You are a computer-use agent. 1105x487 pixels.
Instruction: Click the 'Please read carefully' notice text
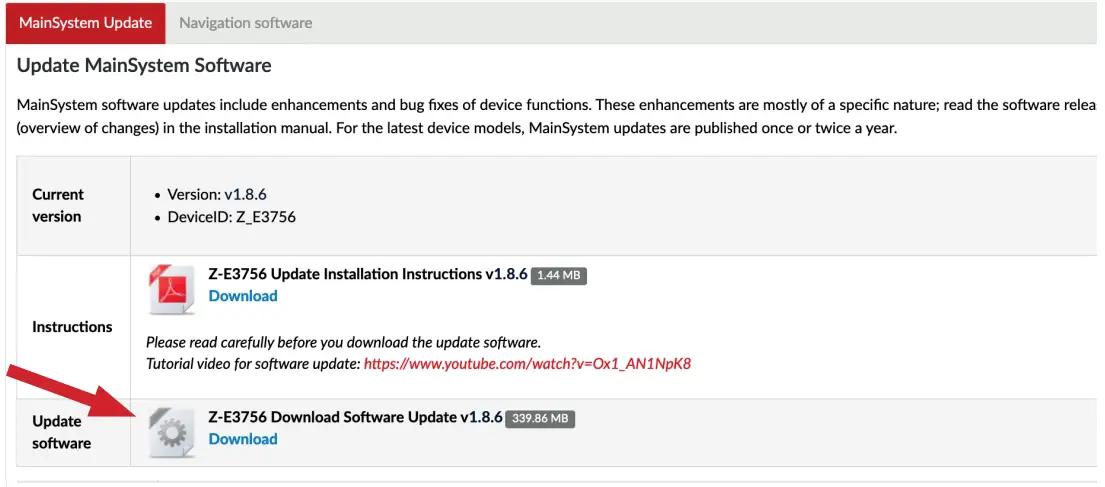(x=343, y=342)
